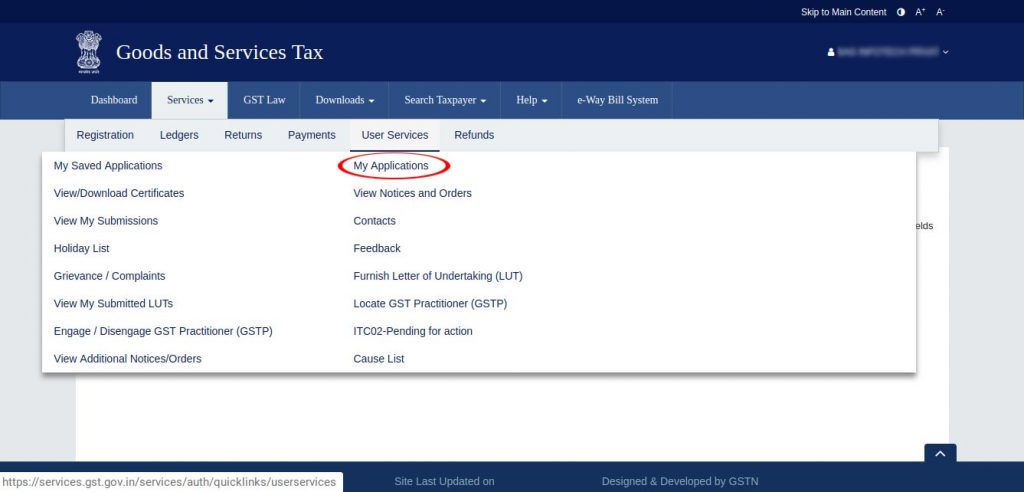Click the national emblem logo
Screen dimensions: 1024x492
(x=89, y=52)
